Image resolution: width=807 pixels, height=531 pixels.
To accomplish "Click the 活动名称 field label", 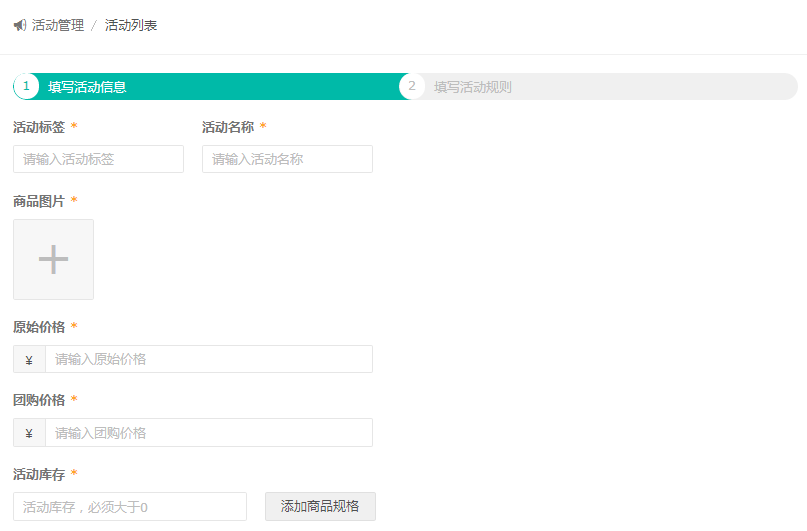I will click(x=228, y=127).
